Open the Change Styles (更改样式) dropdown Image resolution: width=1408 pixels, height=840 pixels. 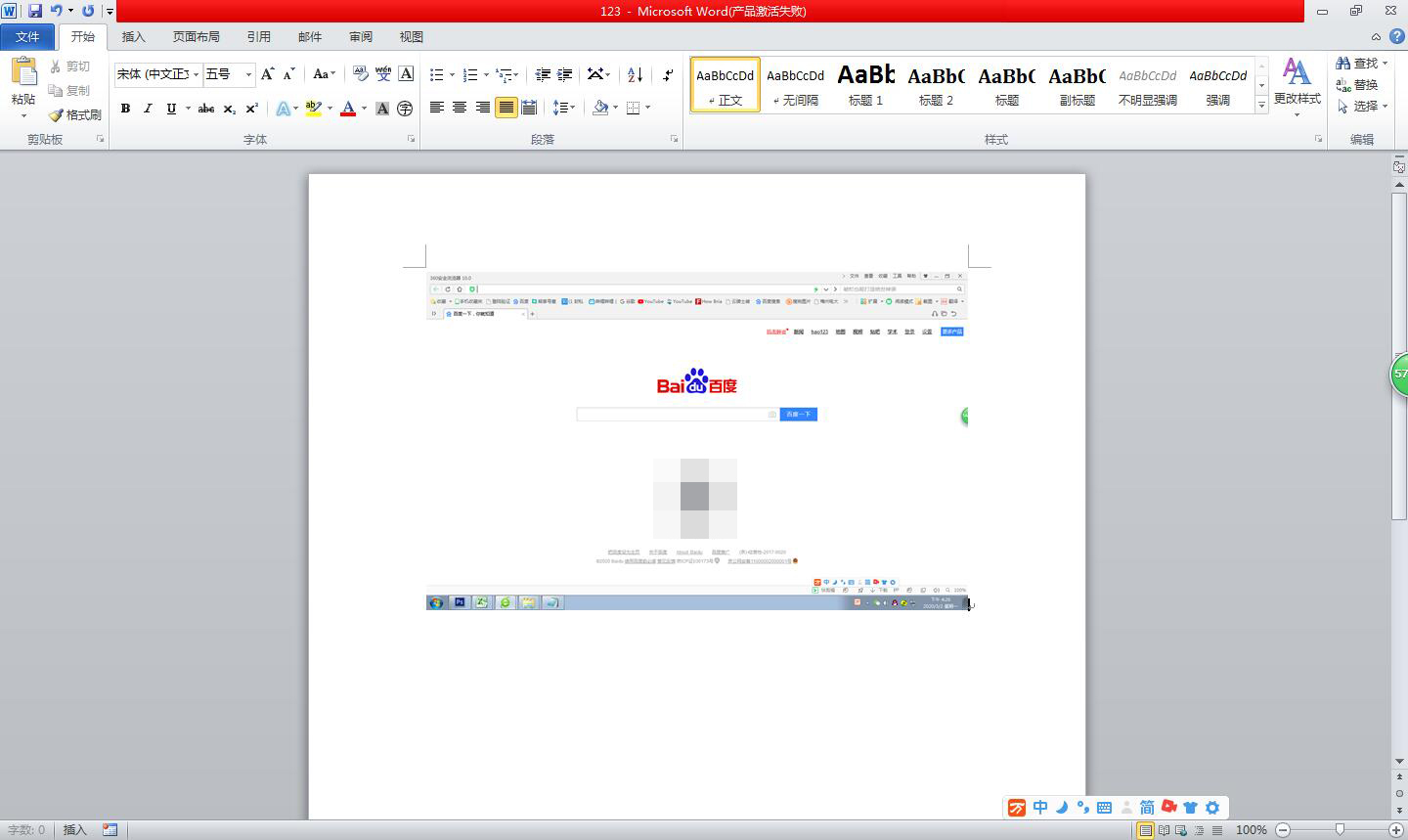[x=1297, y=86]
